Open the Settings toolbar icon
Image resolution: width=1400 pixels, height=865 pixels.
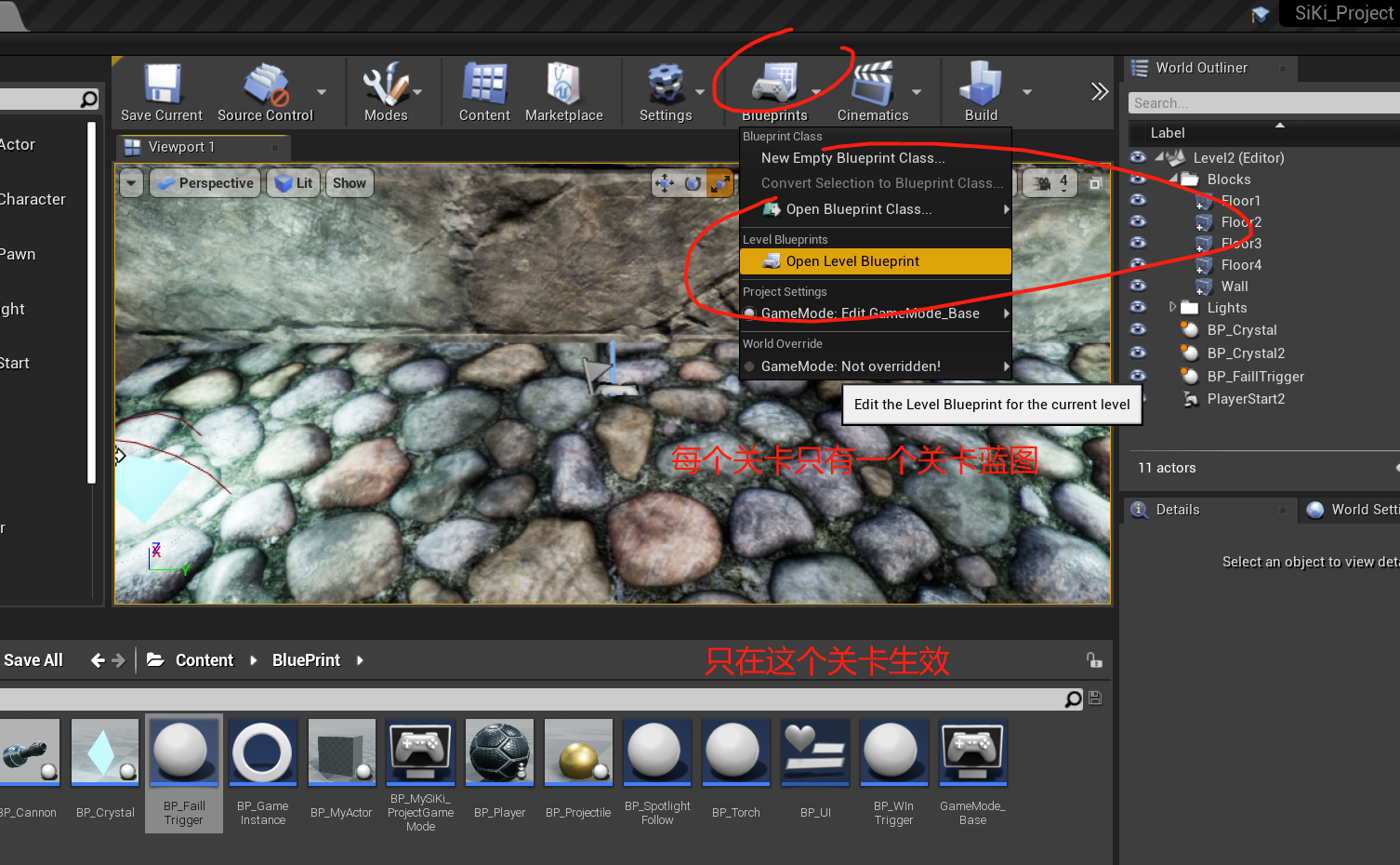tap(666, 84)
